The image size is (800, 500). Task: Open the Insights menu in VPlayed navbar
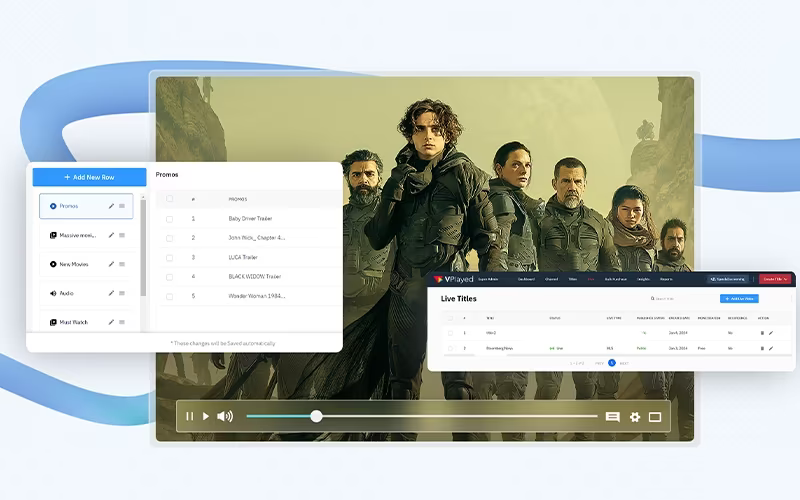click(x=643, y=279)
